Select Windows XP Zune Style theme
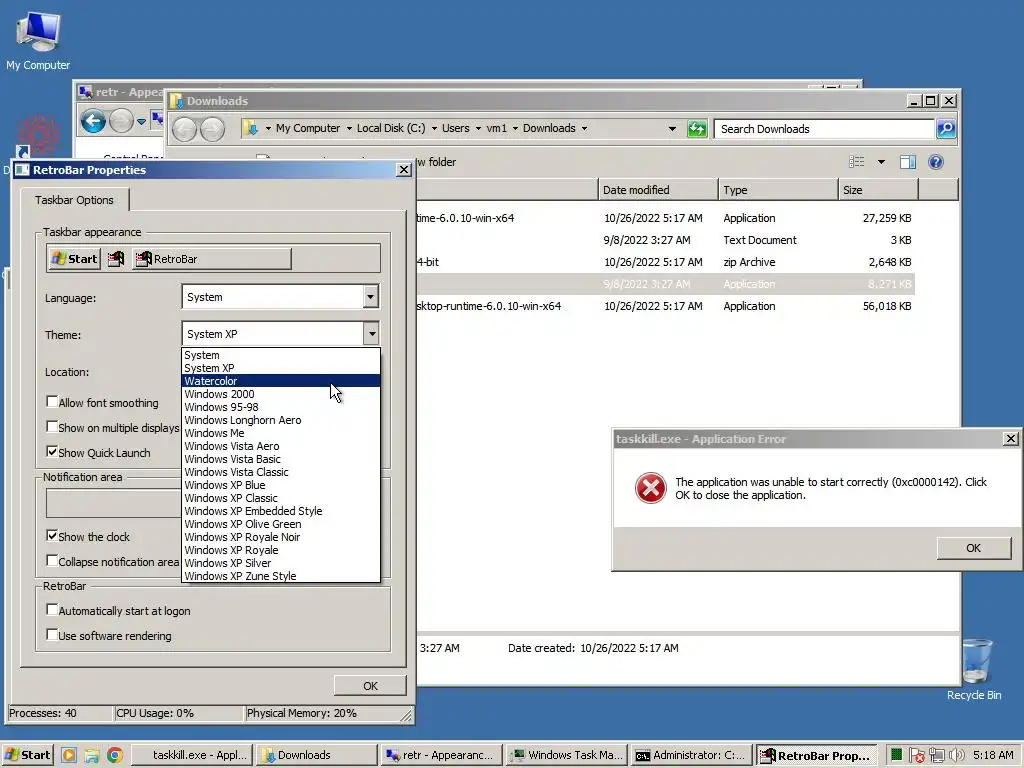This screenshot has height=768, width=1024. (x=281, y=576)
